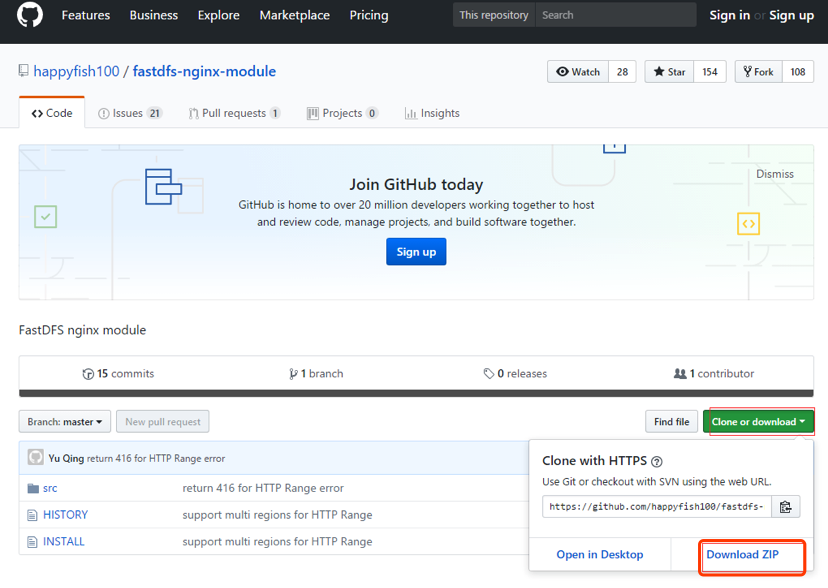Image resolution: width=828 pixels, height=588 pixels.
Task: View the 15 commits history
Action: pos(118,374)
